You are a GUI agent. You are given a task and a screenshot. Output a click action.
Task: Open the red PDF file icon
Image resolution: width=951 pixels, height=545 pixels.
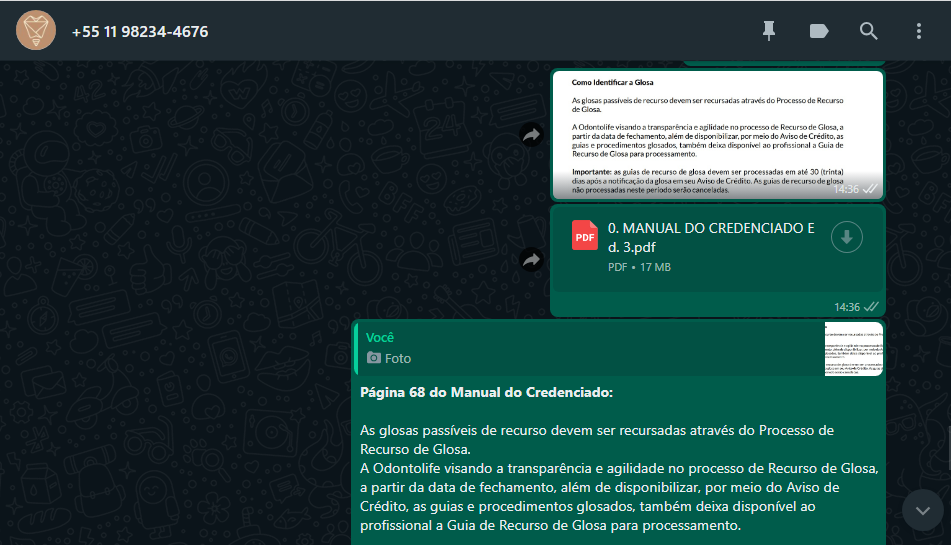(x=585, y=236)
